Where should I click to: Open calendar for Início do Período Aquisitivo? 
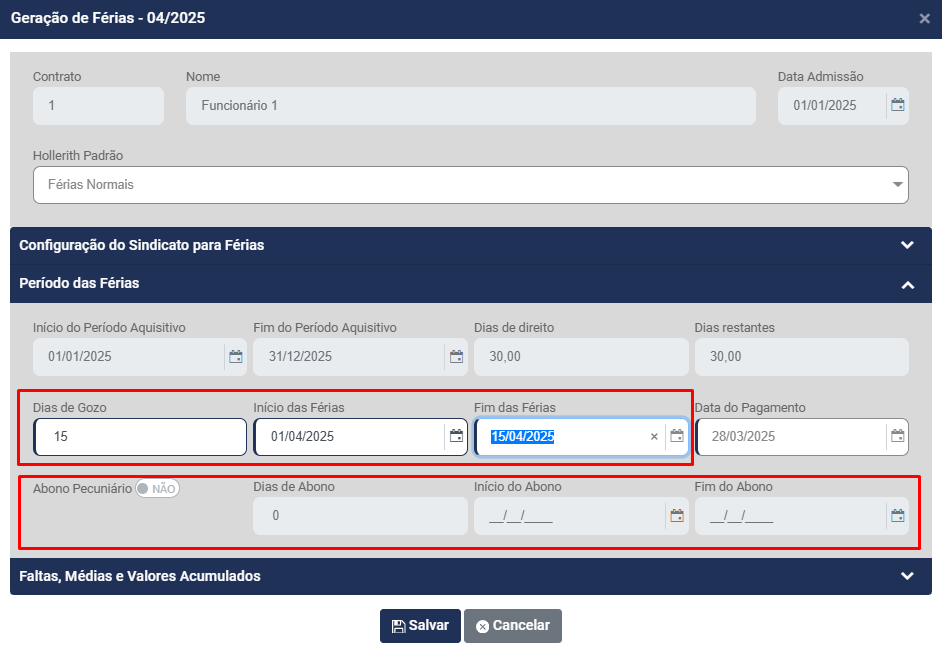236,357
